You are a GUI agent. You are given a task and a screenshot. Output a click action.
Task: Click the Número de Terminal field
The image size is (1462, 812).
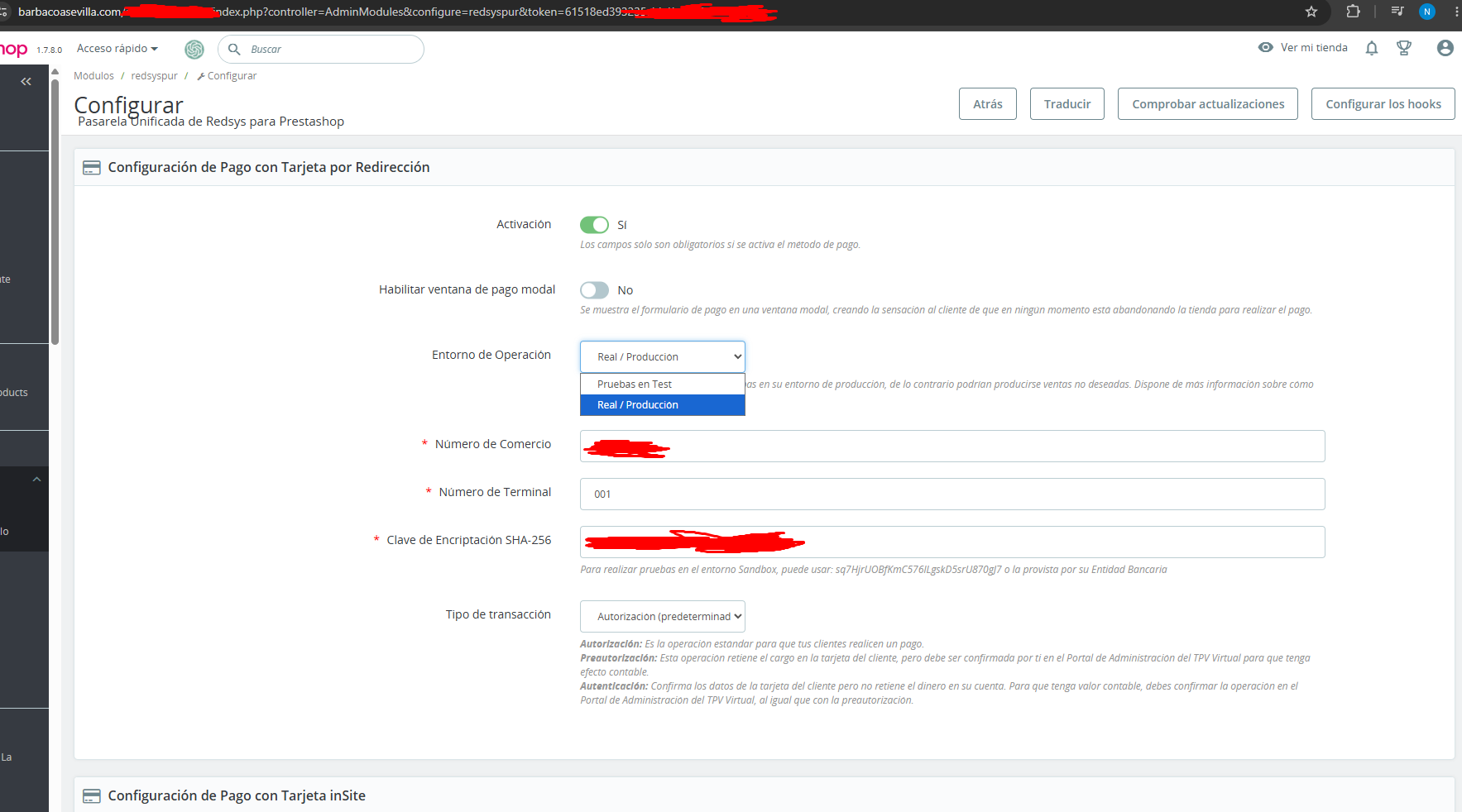952,494
